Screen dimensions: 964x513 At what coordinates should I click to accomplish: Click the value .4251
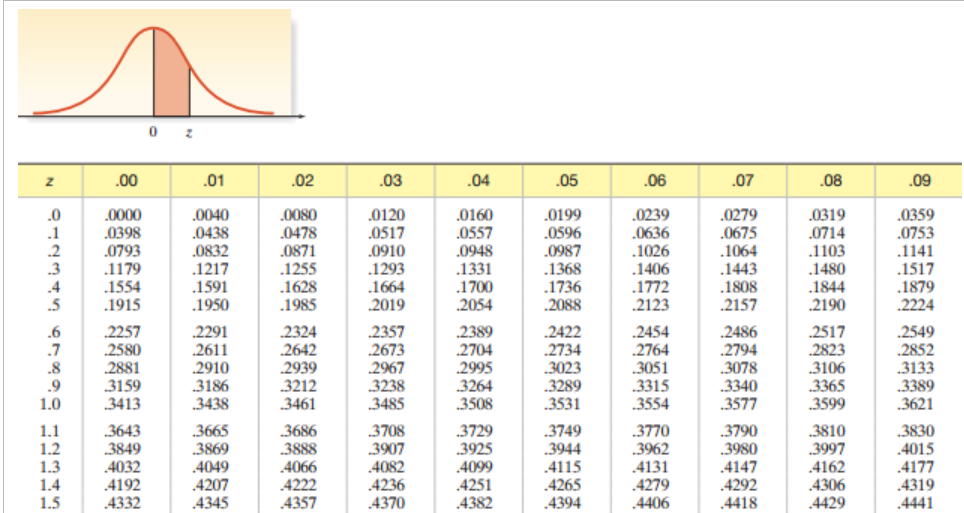475,485
